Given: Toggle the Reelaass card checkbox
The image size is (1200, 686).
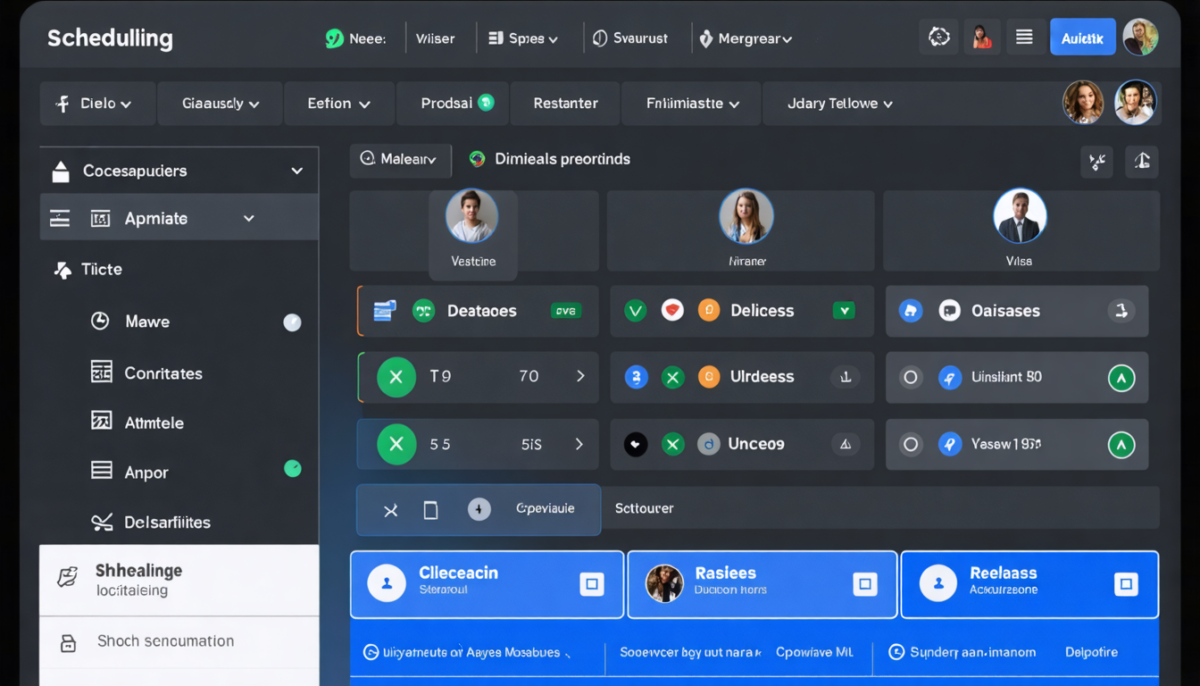Looking at the screenshot, I should [1126, 584].
